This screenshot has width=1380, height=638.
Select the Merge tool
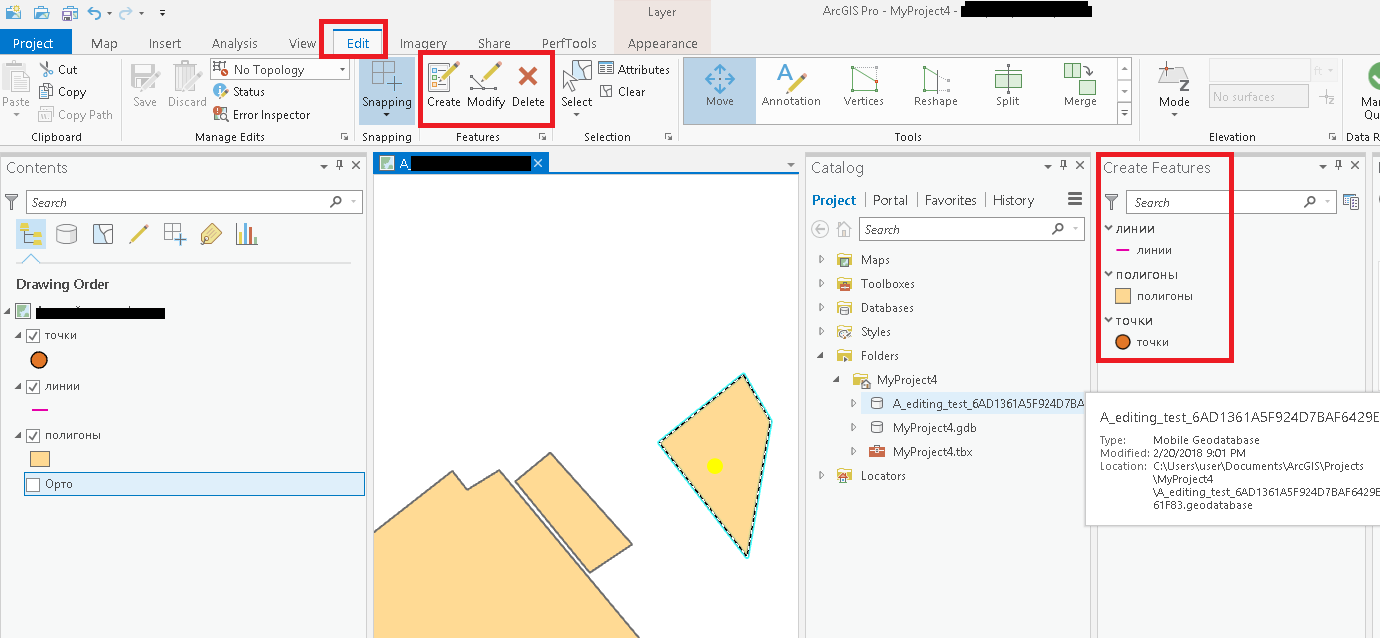pyautogui.click(x=1080, y=86)
